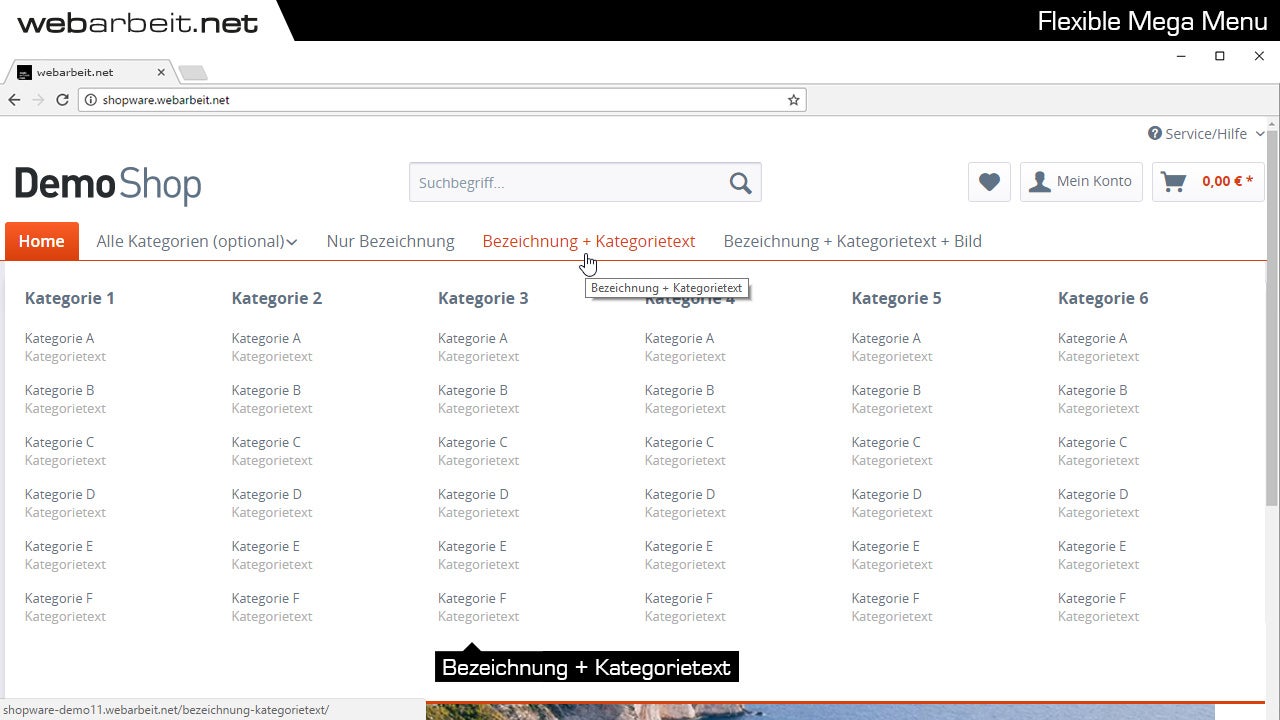1280x720 pixels.
Task: Expand Alle Kategorien (optional) menu
Action: point(197,241)
